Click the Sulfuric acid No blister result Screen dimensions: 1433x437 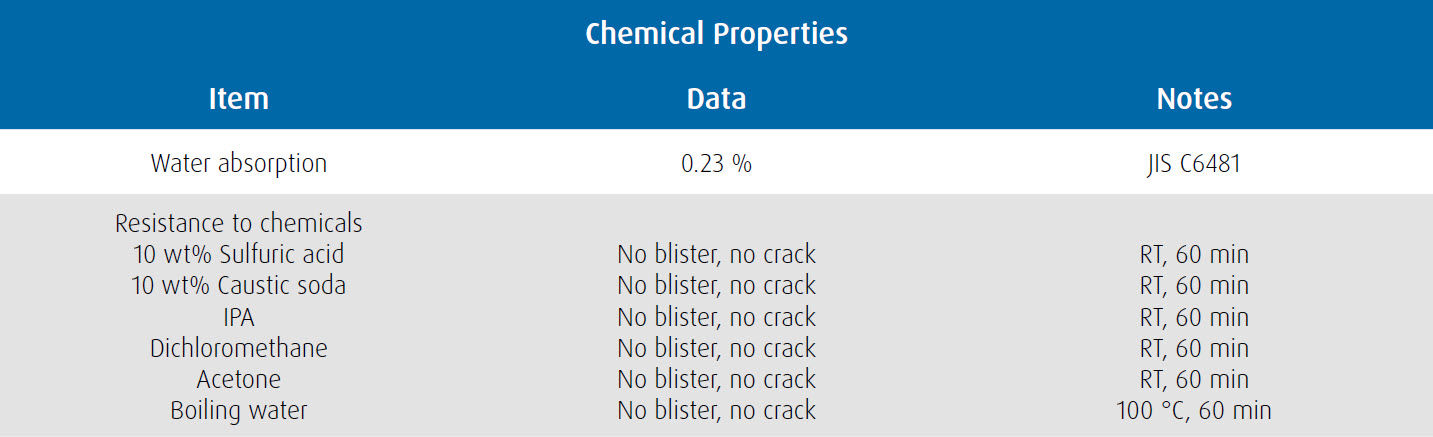tap(716, 254)
